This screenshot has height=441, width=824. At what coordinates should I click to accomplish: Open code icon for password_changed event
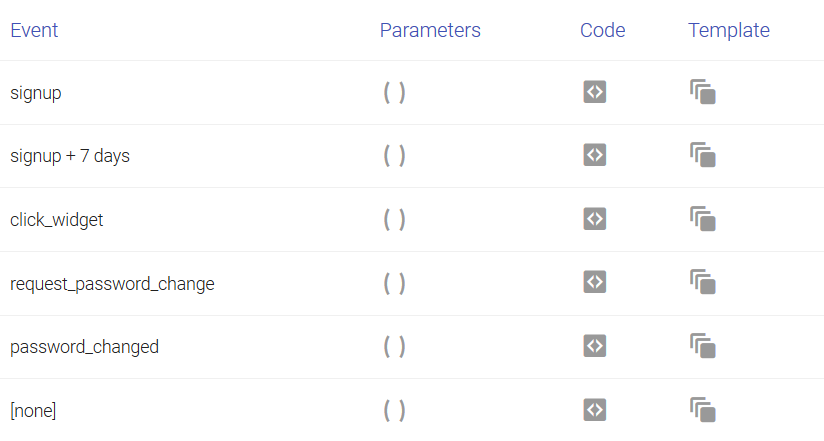click(x=595, y=346)
